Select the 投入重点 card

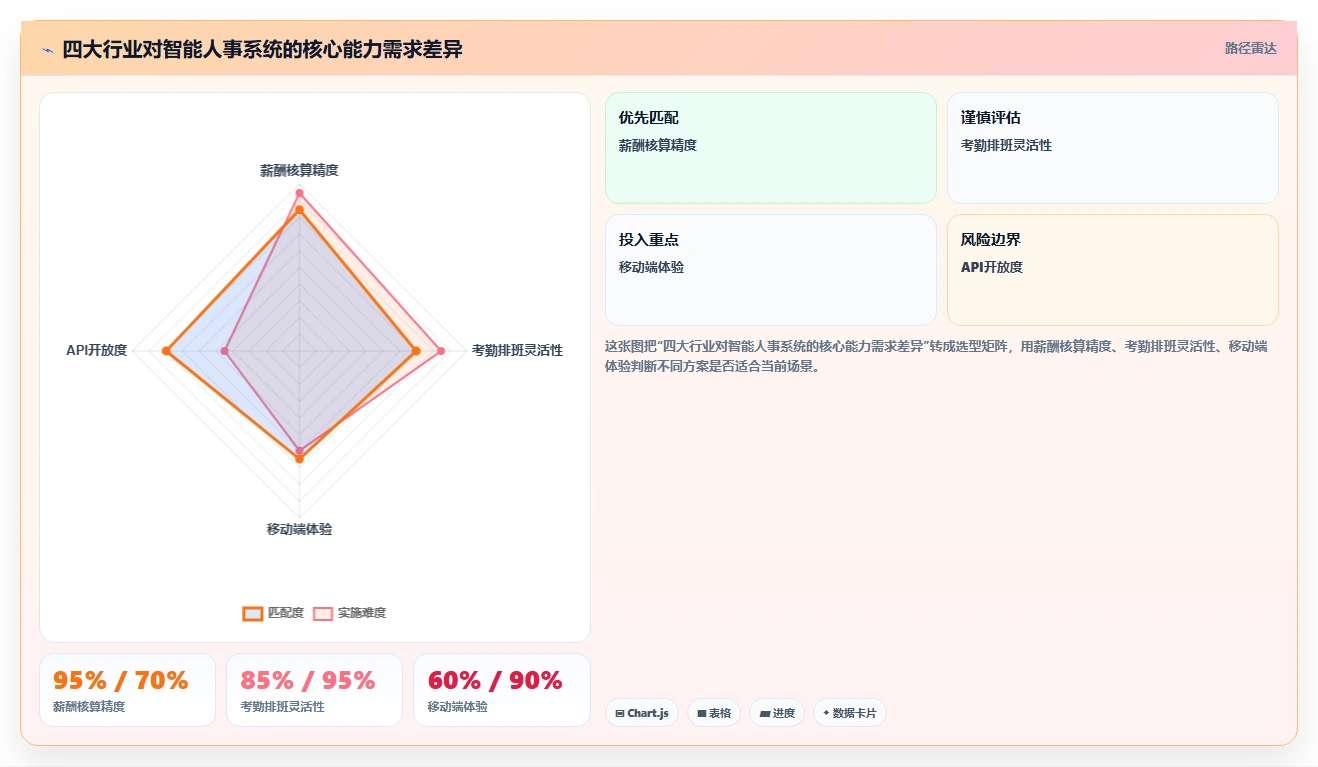(x=771, y=270)
